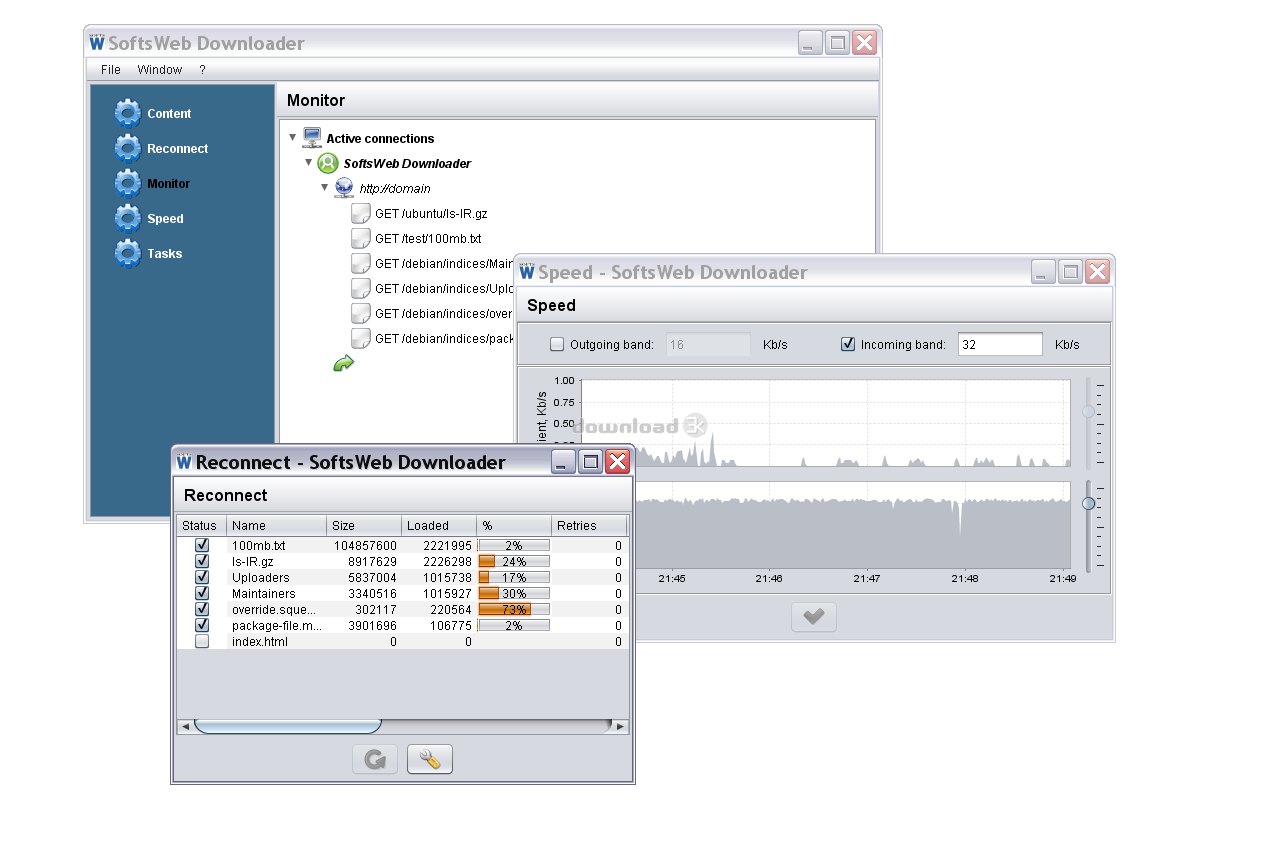Sort by the Loaded column header
The height and width of the screenshot is (850, 1280).
click(x=439, y=525)
